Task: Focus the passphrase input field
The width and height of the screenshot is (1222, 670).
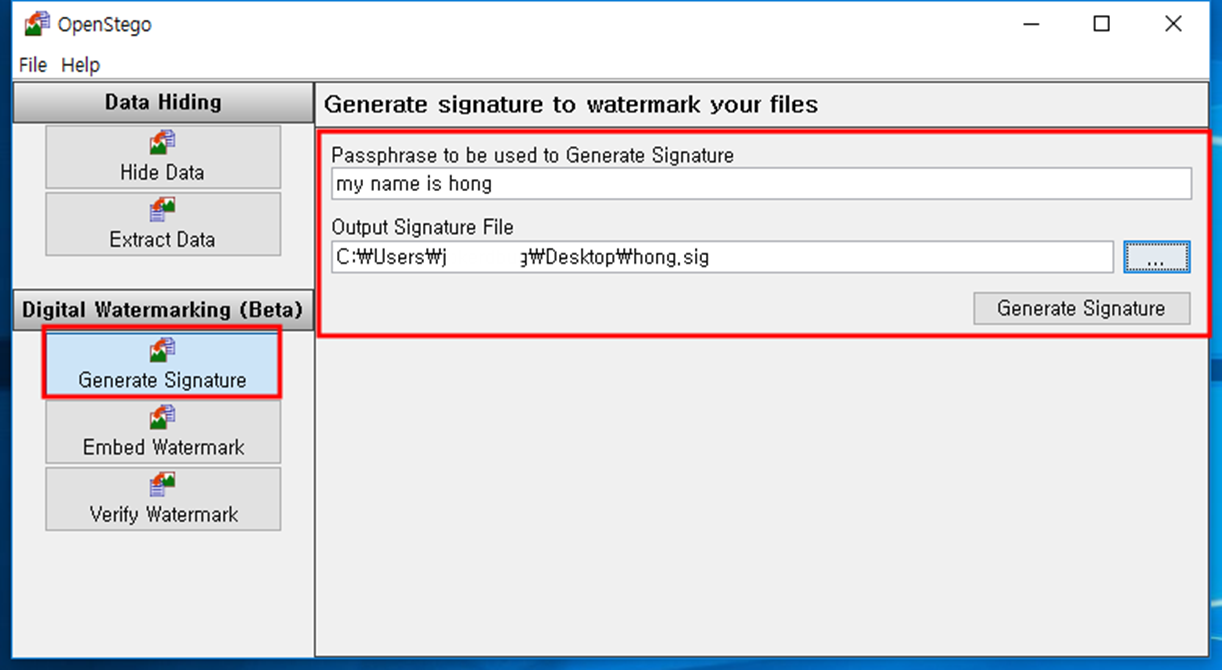Action: [761, 184]
